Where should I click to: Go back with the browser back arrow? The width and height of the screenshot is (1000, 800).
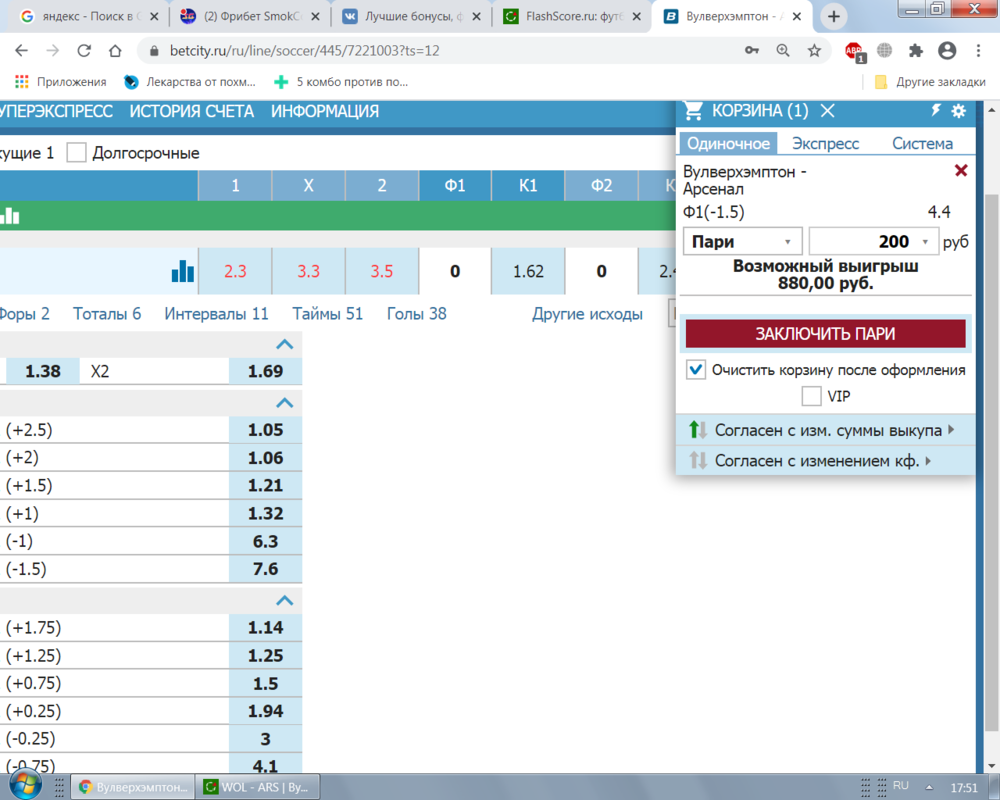coord(21,50)
